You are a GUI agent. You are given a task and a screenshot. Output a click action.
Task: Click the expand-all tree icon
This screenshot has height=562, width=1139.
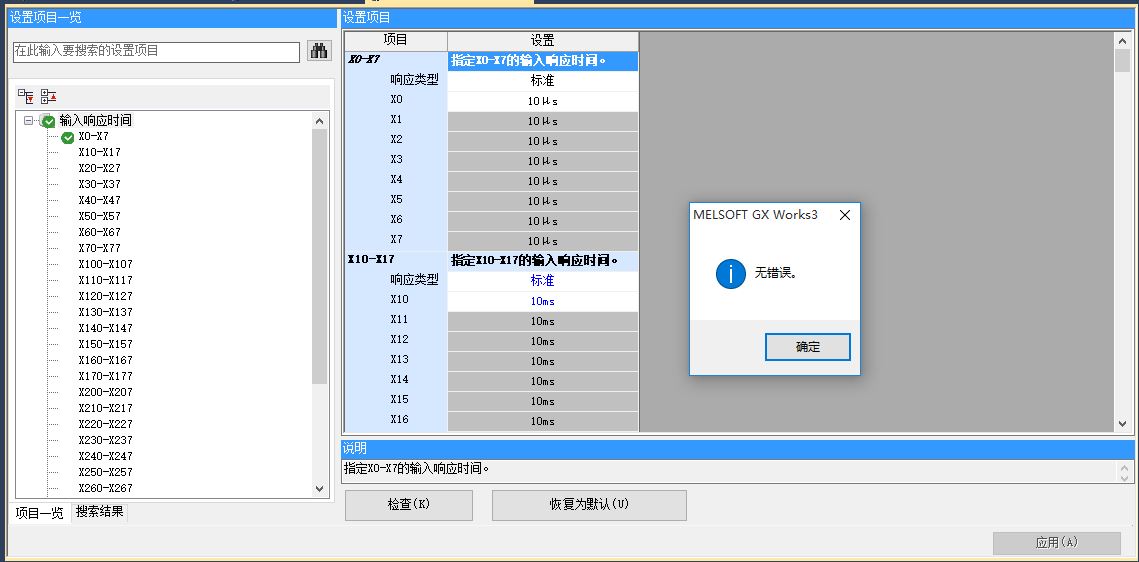(x=27, y=97)
